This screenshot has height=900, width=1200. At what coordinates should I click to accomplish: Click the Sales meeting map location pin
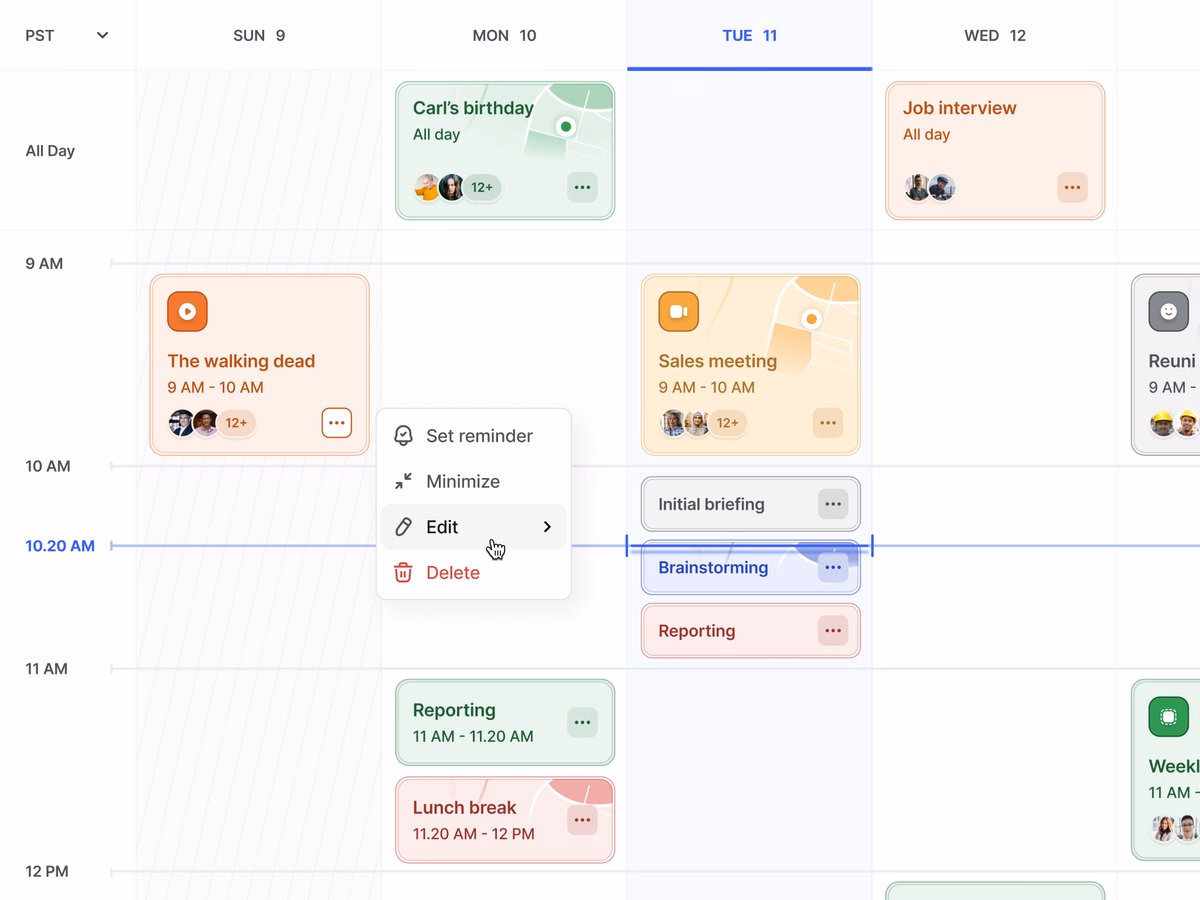[812, 319]
